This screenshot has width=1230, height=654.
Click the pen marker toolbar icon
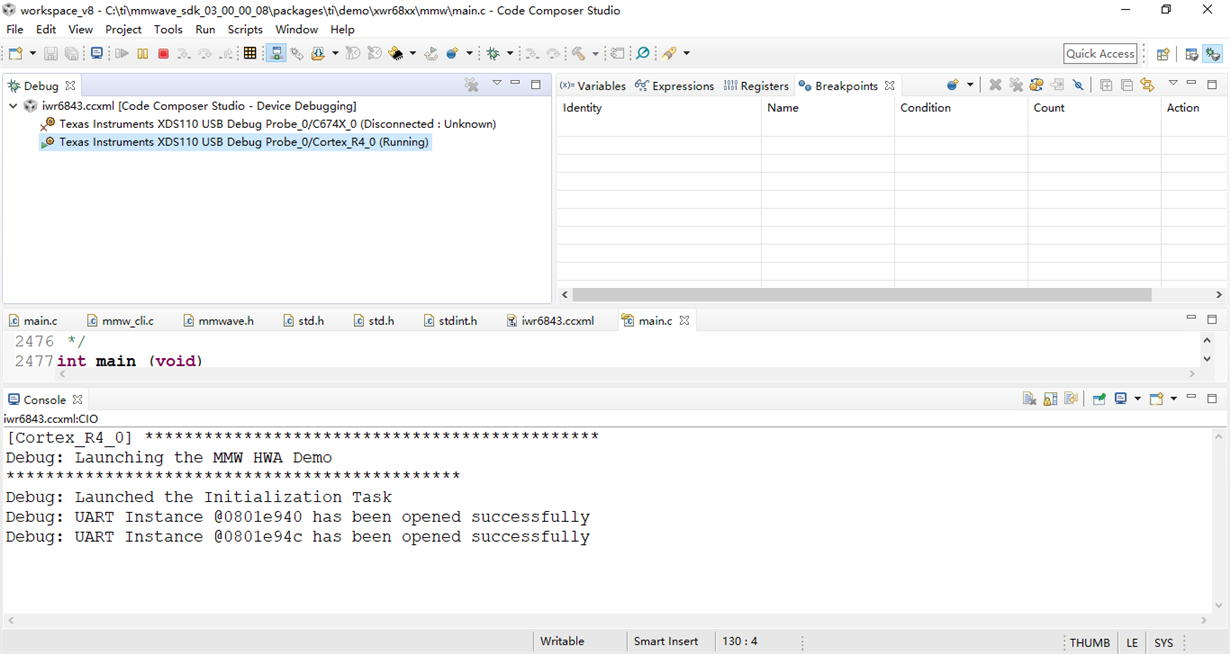click(669, 54)
